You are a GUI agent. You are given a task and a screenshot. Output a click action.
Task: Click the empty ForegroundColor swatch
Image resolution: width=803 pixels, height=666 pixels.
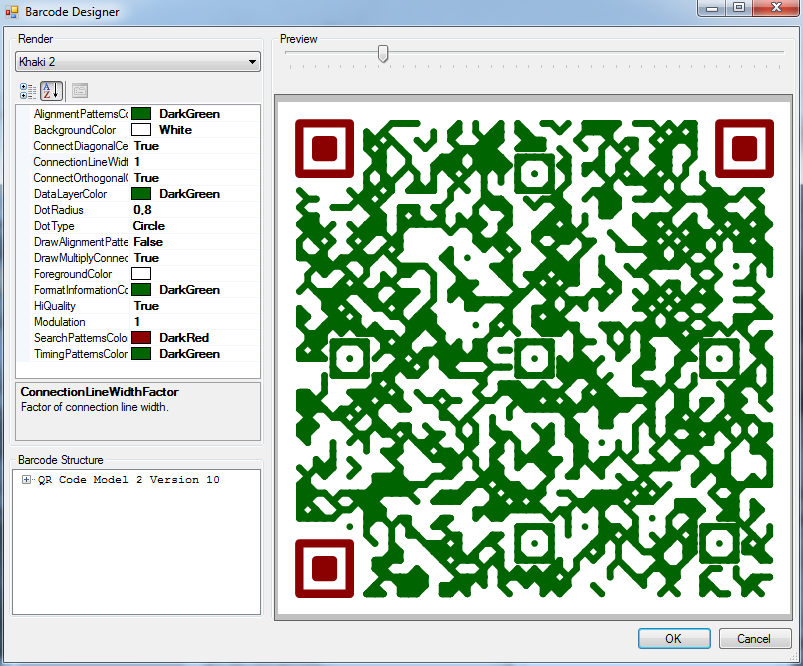(141, 274)
